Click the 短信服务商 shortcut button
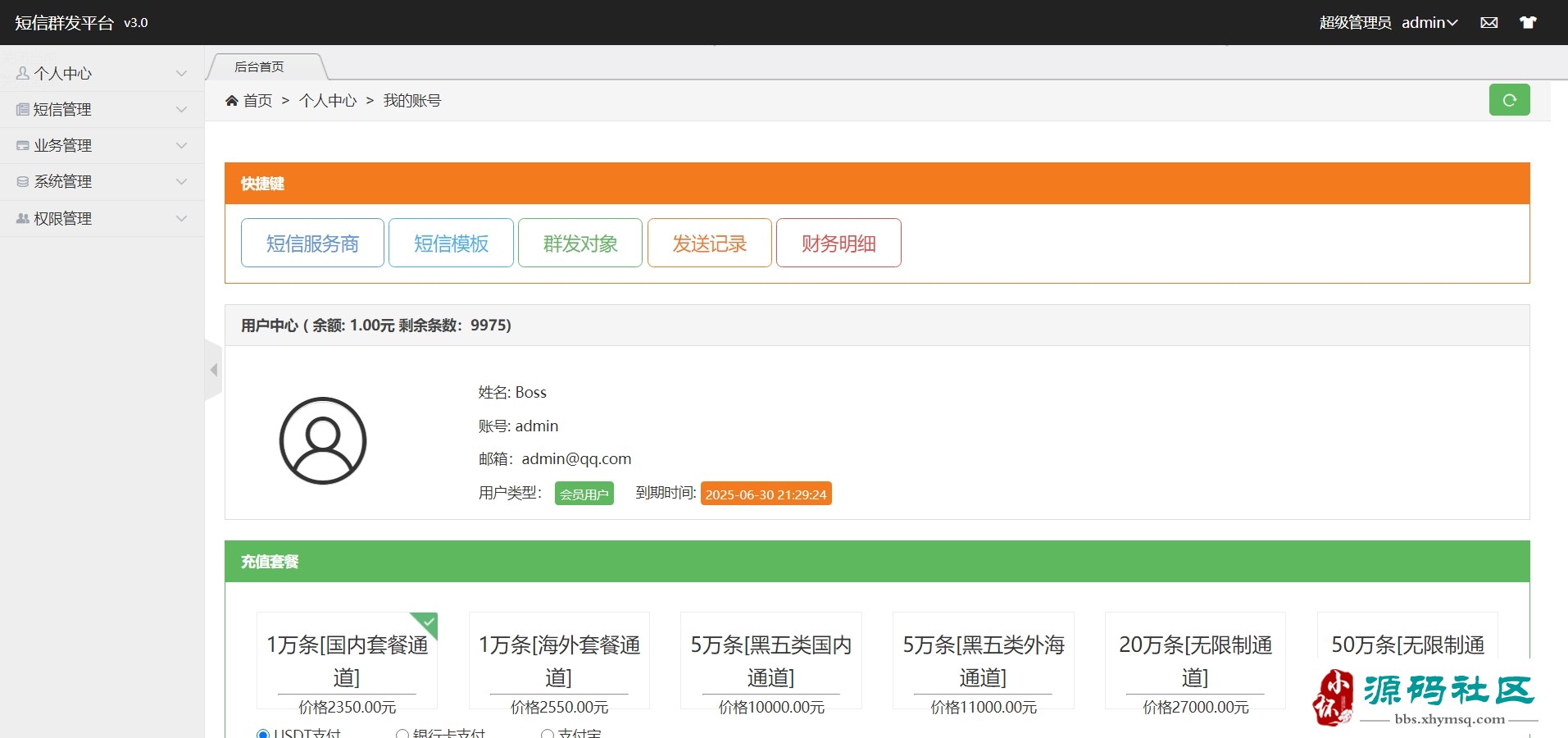1568x738 pixels. 312,244
